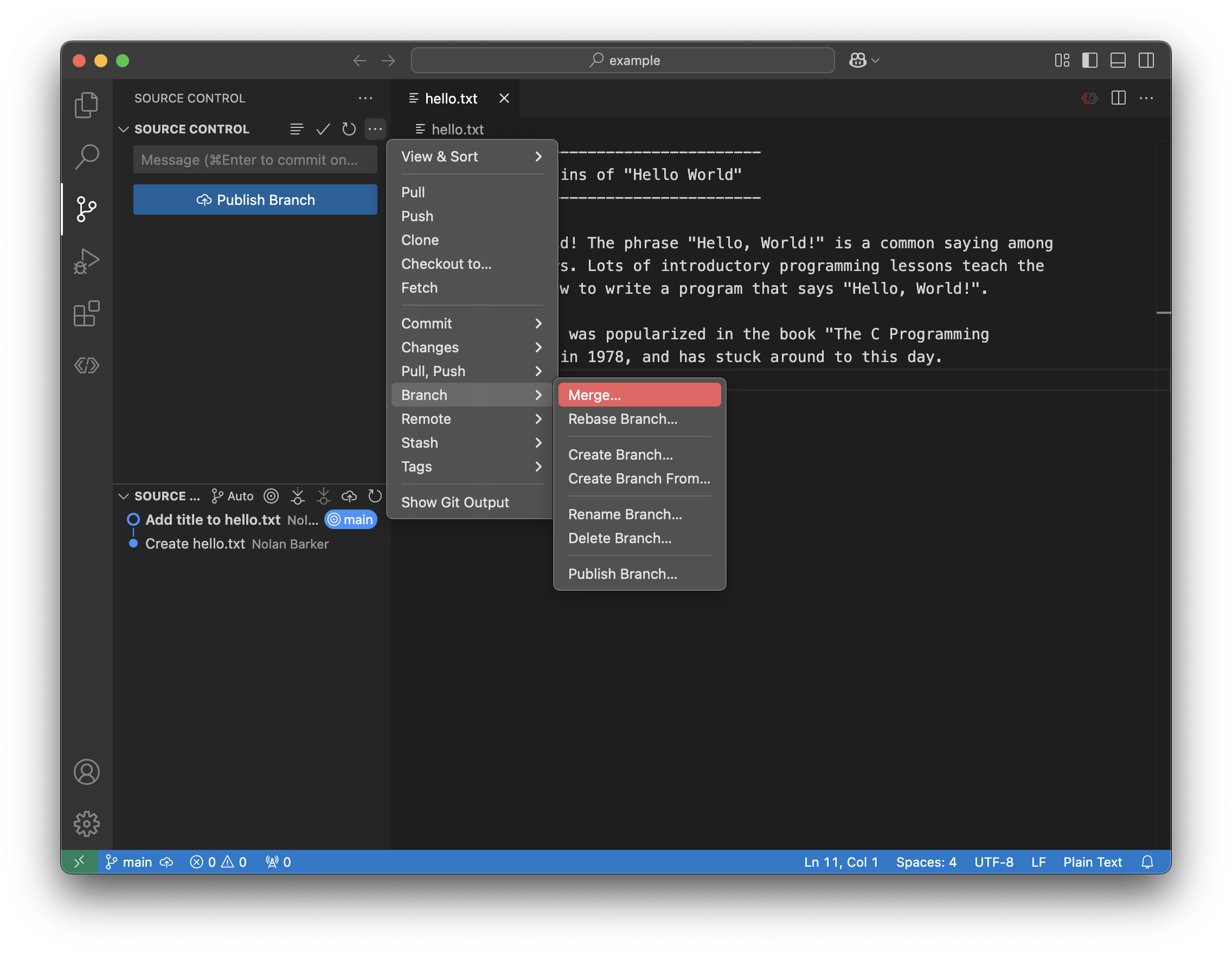Open the Source Control repository ellipsis menu
The width and height of the screenshot is (1232, 954).
(x=375, y=129)
